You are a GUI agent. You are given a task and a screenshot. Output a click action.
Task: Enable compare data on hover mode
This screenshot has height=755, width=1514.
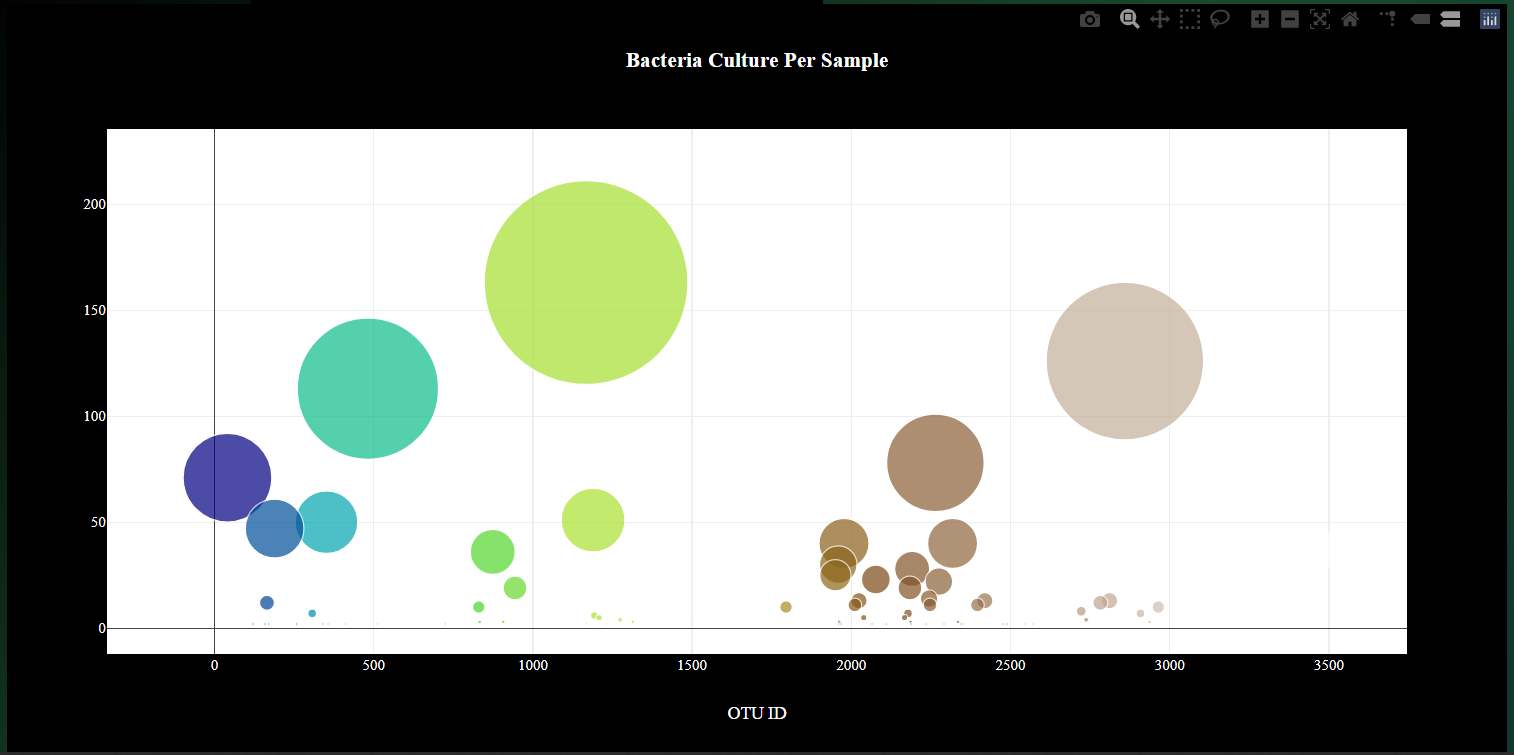pos(1449,18)
